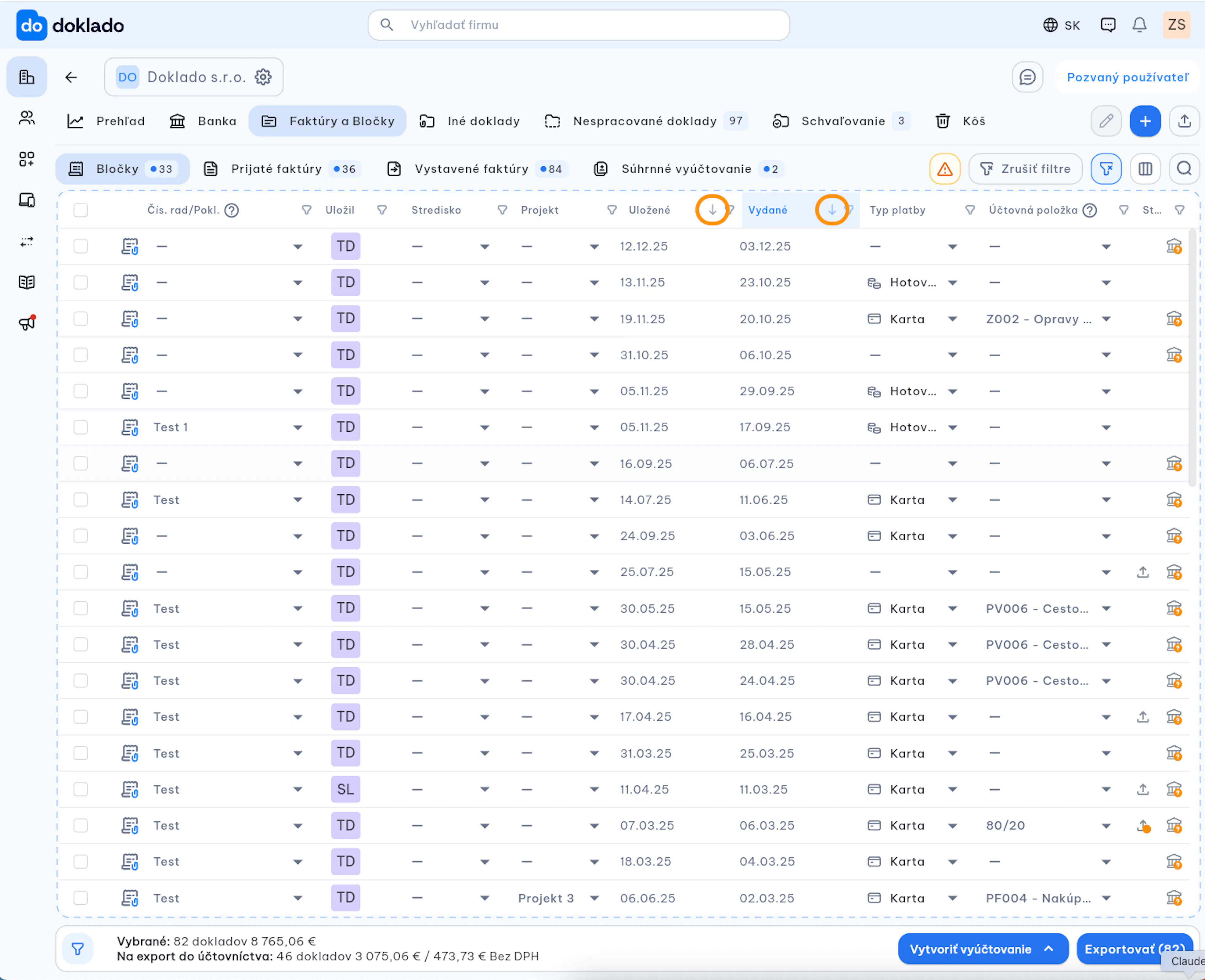Open the apps grid icon in sidebar

coord(27,159)
